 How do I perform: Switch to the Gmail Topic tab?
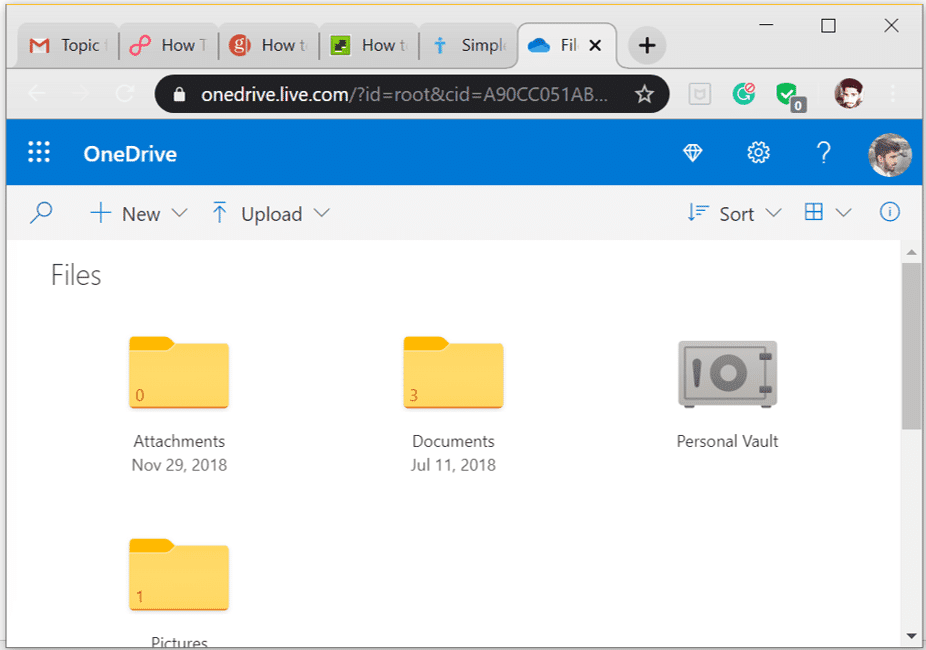[68, 45]
